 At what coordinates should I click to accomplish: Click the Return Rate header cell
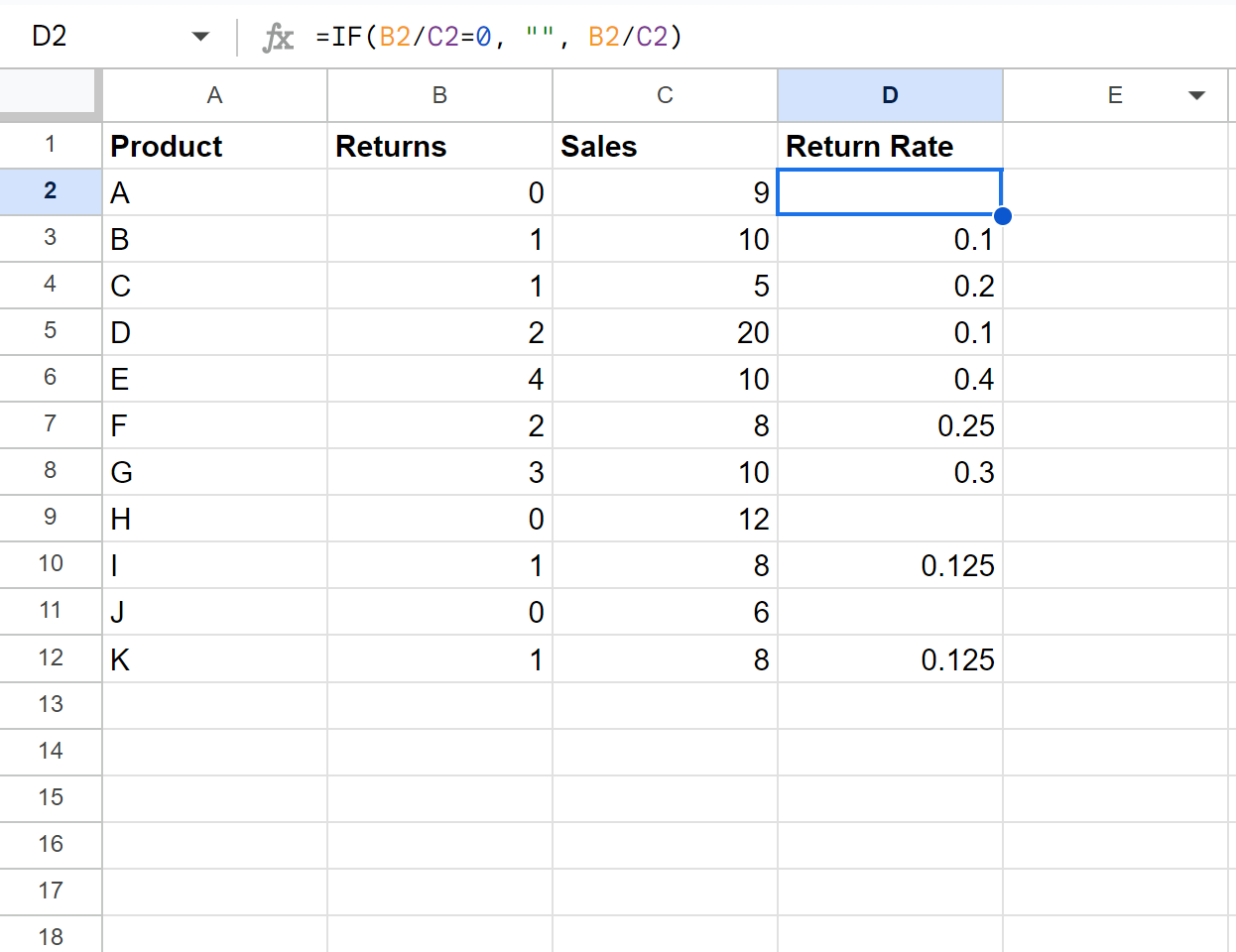(890, 146)
